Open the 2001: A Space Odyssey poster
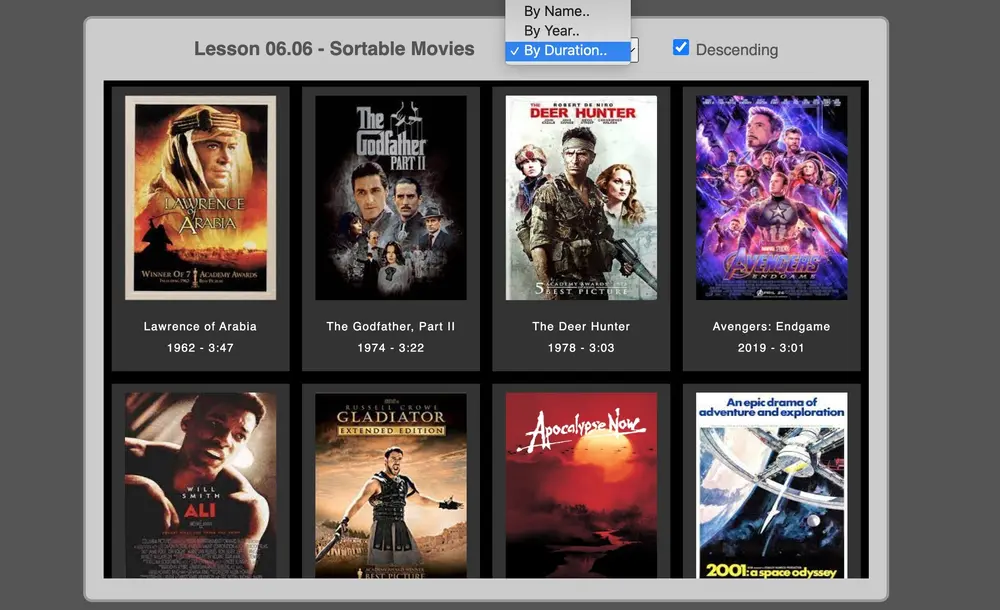The width and height of the screenshot is (1000, 610). 772,485
